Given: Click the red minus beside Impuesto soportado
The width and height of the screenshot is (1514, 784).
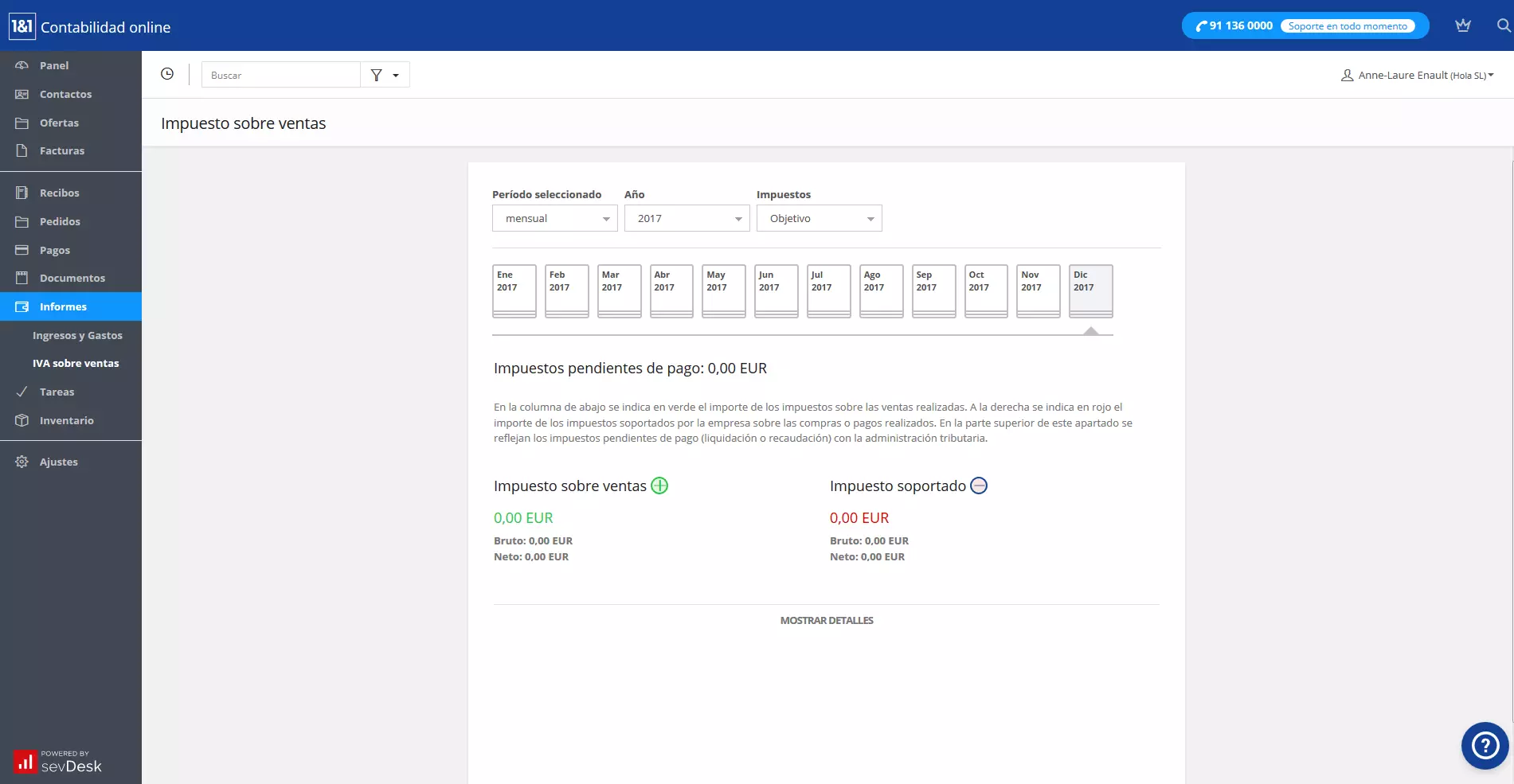Looking at the screenshot, I should click(x=978, y=486).
